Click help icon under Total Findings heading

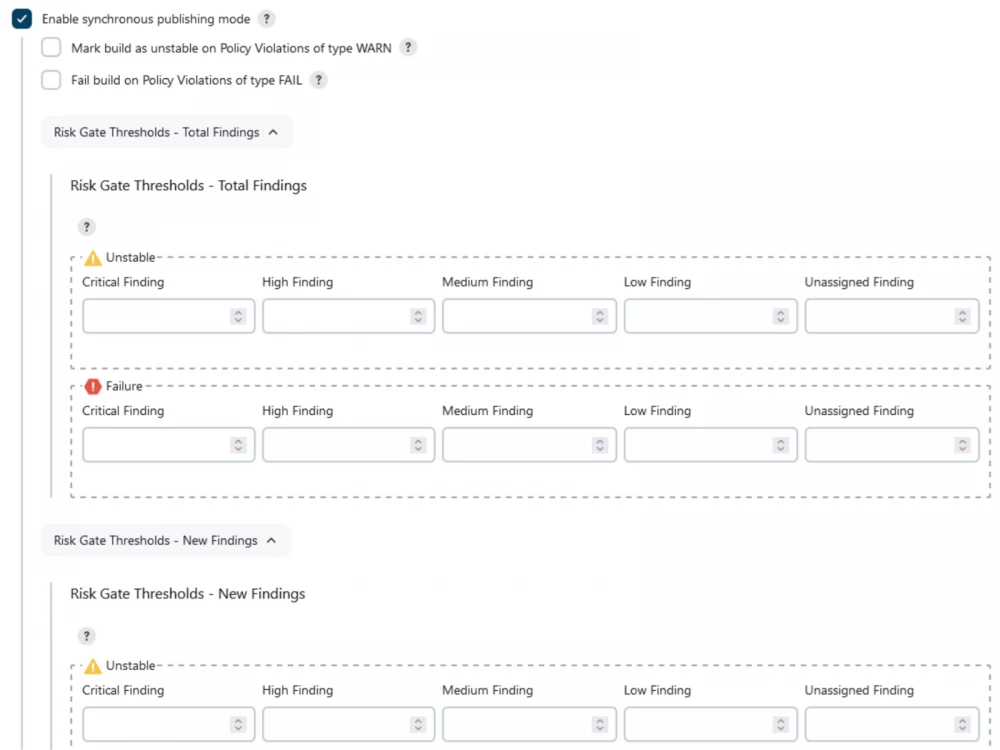tap(87, 227)
